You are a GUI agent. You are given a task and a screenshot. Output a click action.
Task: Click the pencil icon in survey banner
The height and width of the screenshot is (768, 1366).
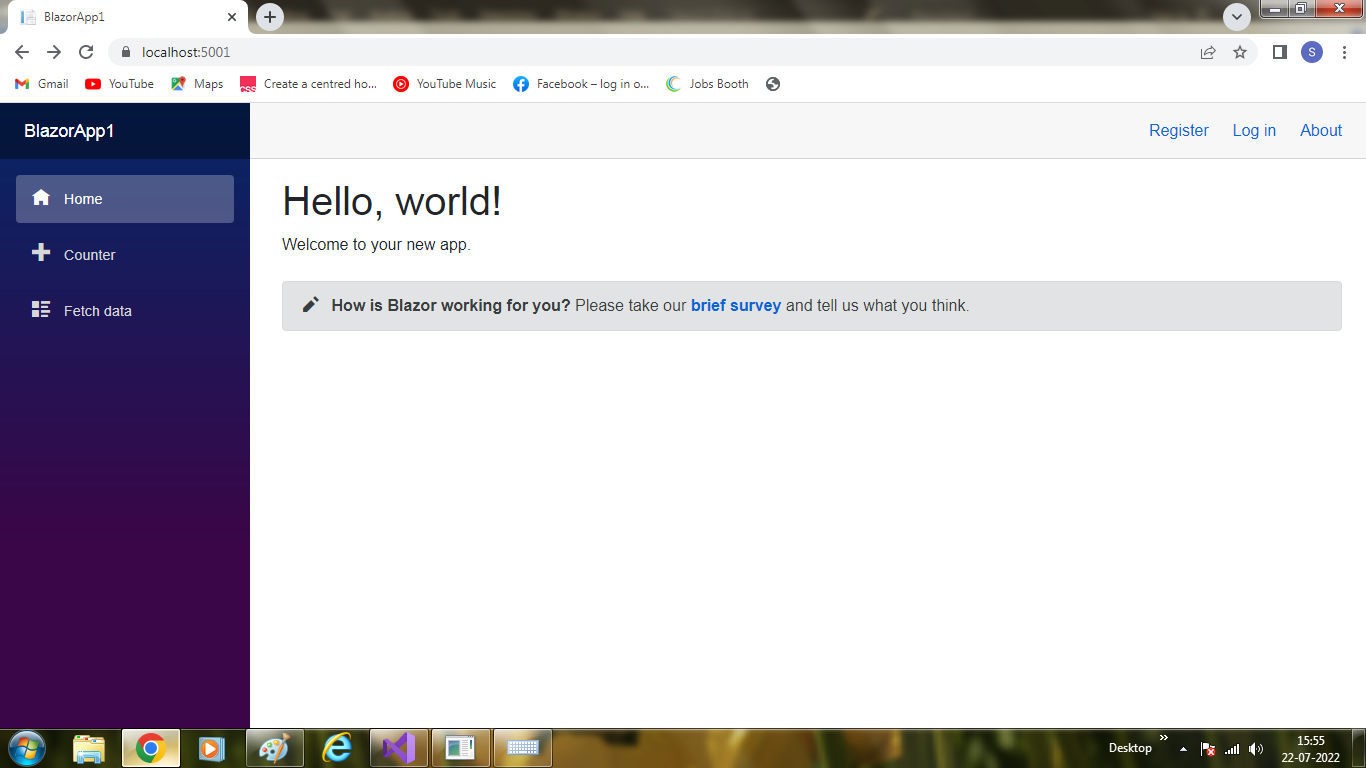point(310,305)
